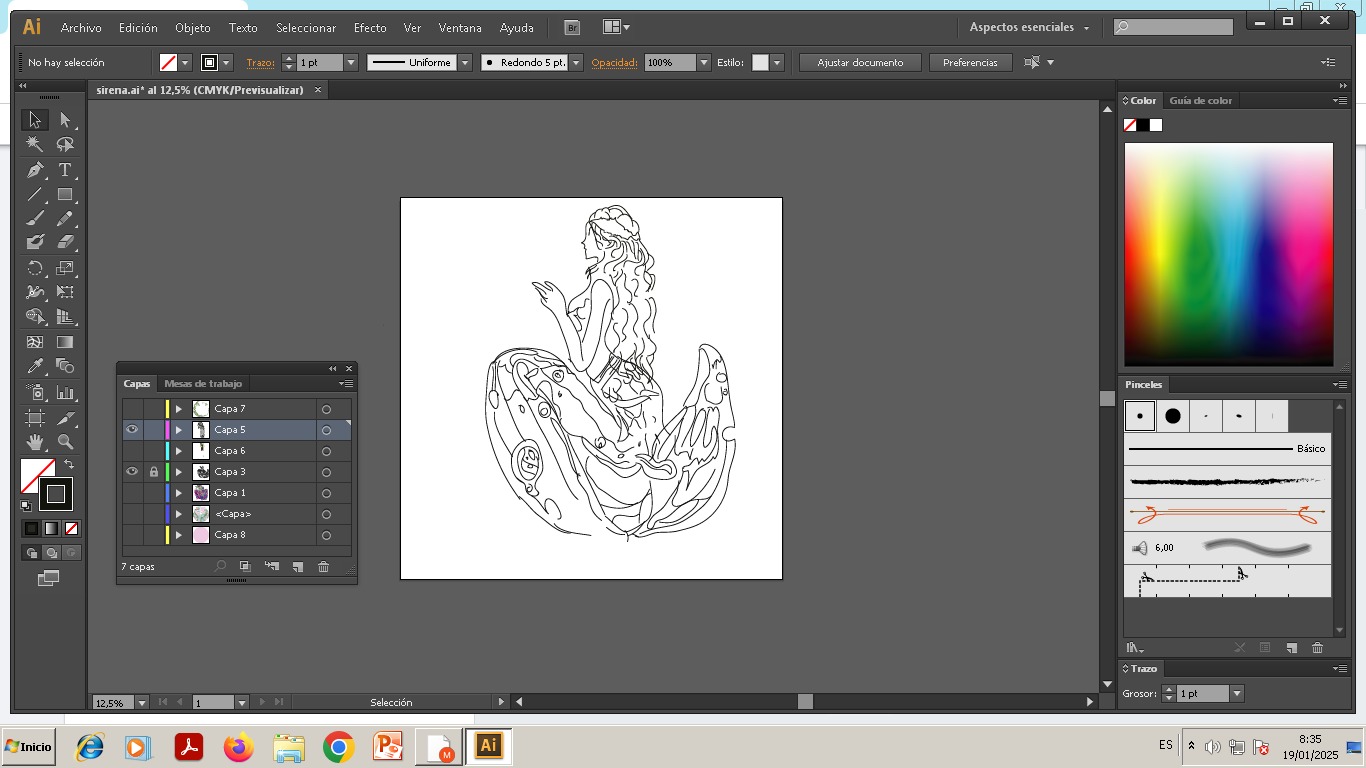Select the Pen tool

(x=35, y=170)
